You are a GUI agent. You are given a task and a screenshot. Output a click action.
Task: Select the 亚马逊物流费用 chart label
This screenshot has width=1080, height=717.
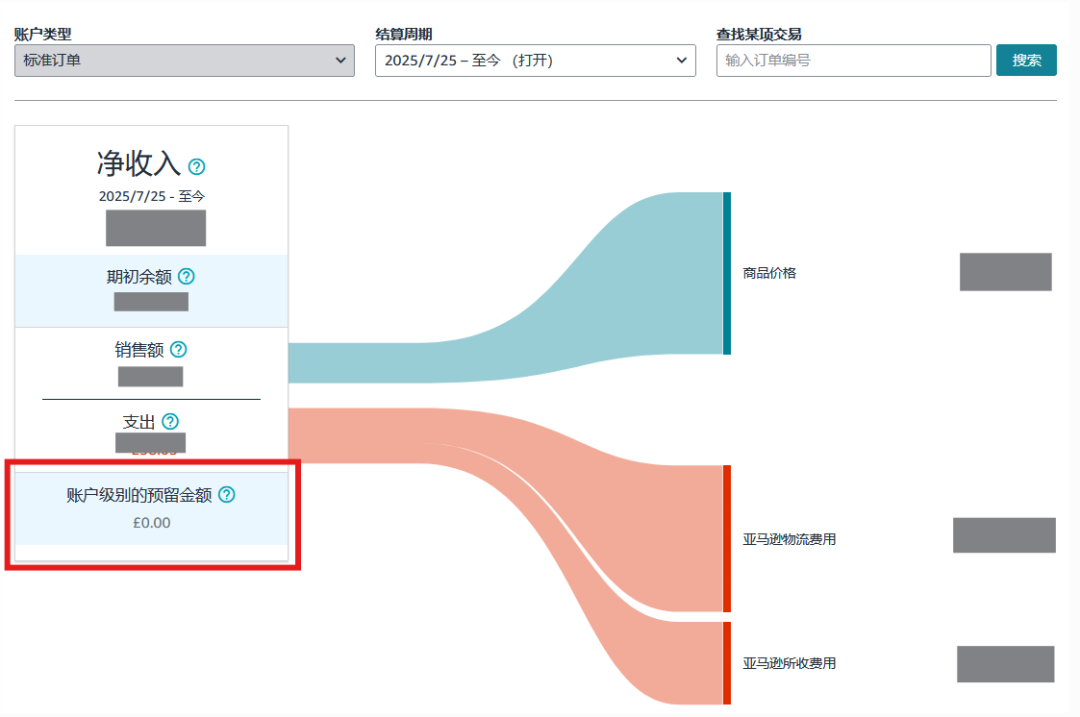pos(789,540)
